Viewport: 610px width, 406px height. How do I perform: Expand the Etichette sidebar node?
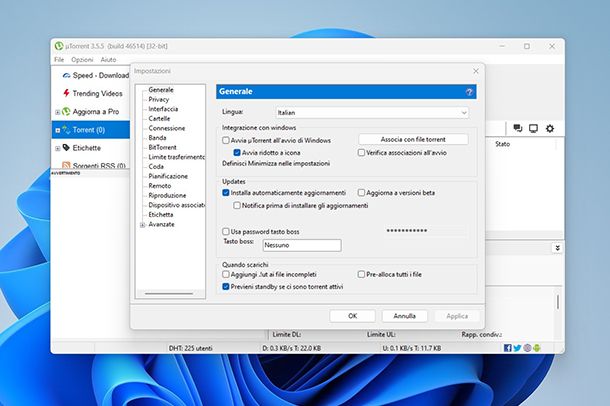click(58, 148)
